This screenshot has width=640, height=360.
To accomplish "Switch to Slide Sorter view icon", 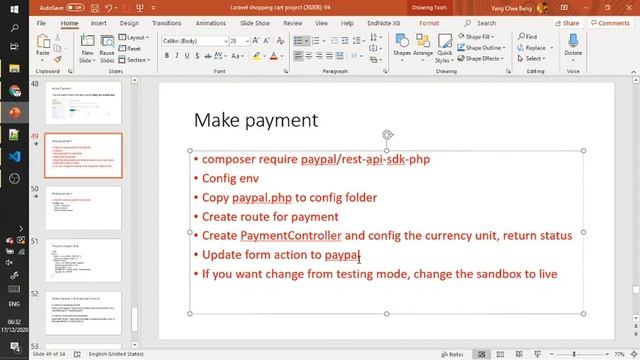I will pos(500,354).
